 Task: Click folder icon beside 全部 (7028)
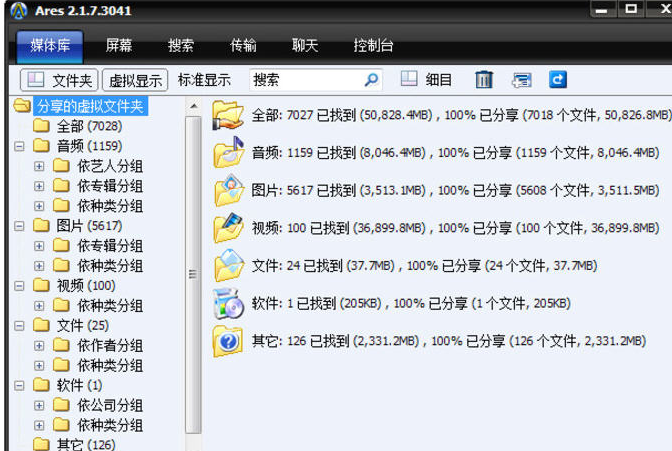pos(41,126)
